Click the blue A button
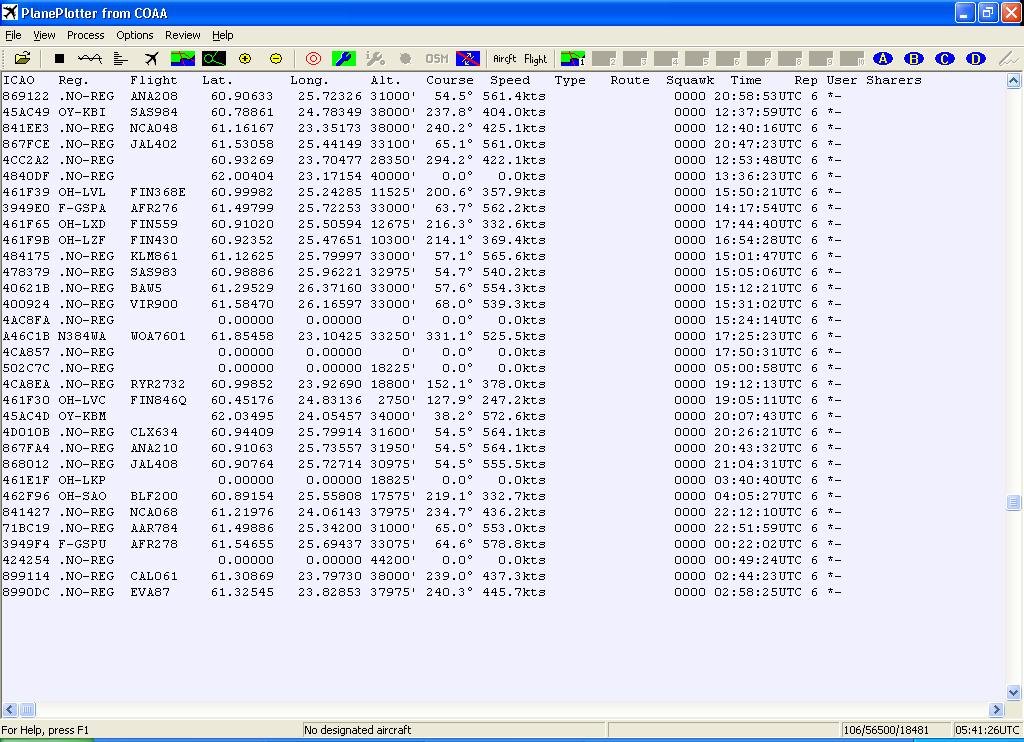Image resolution: width=1024 pixels, height=742 pixels. click(882, 59)
